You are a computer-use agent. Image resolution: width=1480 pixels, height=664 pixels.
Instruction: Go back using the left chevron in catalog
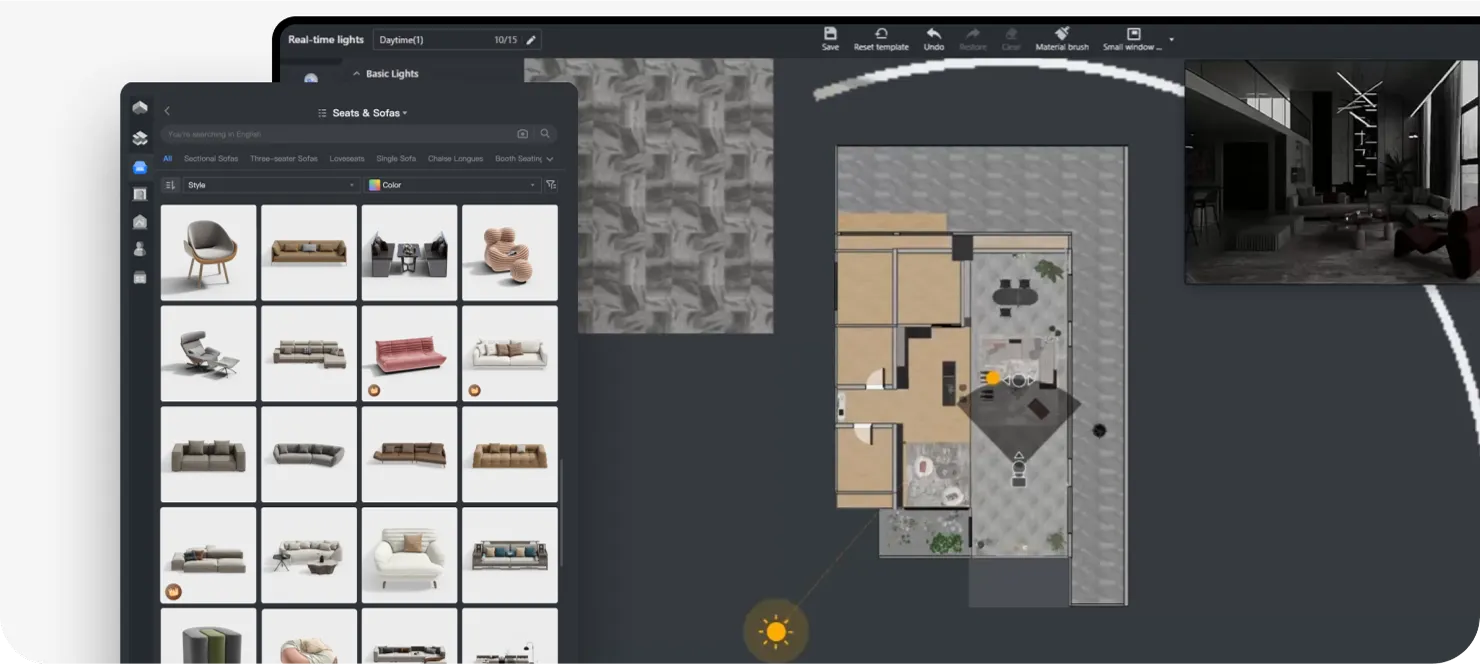(x=167, y=112)
